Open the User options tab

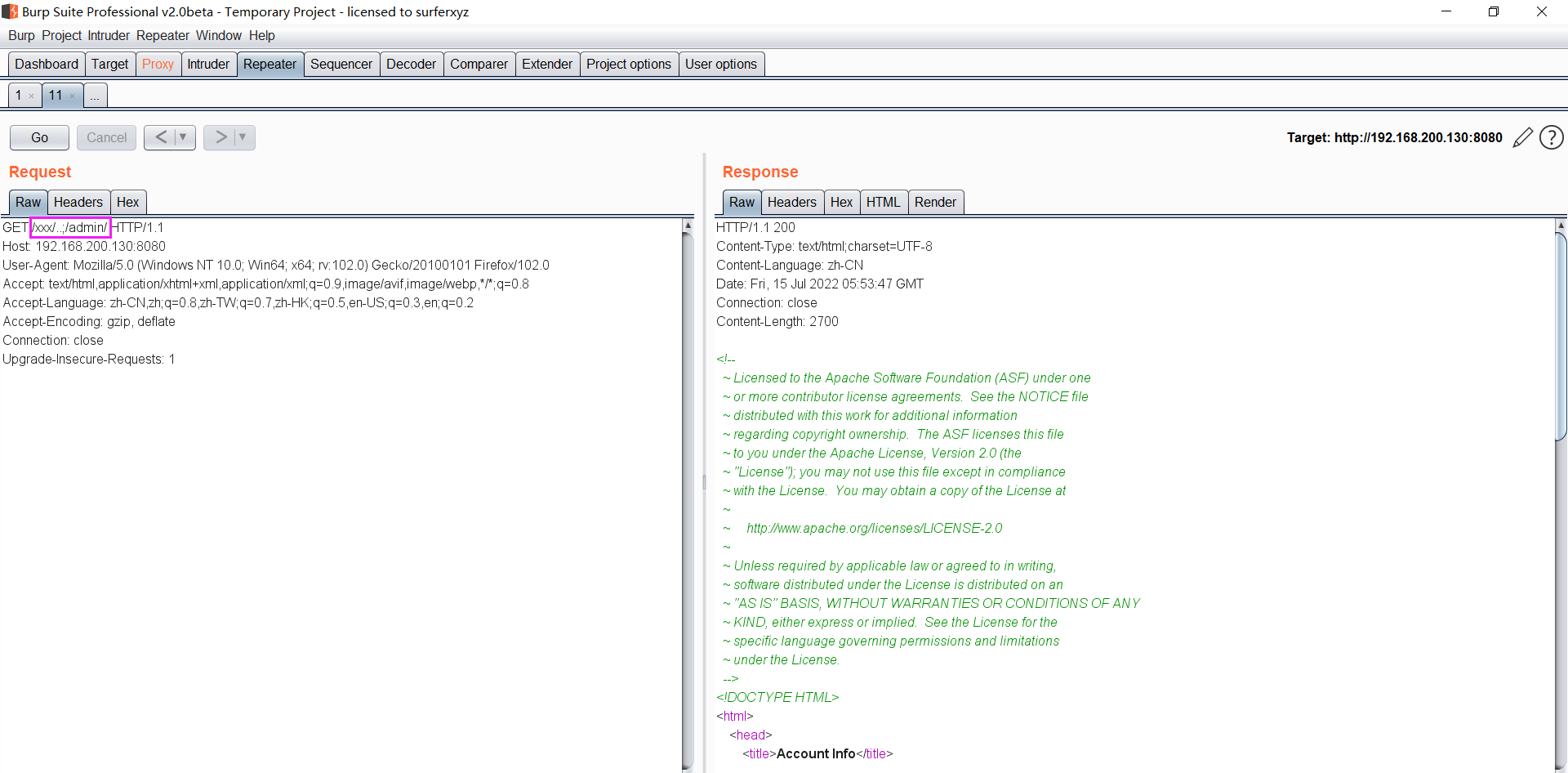(720, 64)
